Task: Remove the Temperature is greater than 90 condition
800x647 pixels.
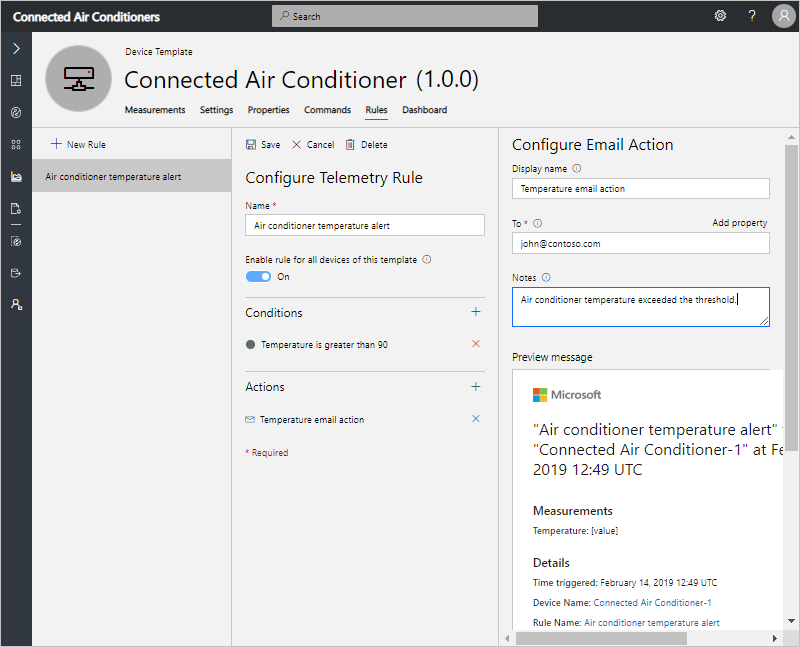Action: (476, 344)
